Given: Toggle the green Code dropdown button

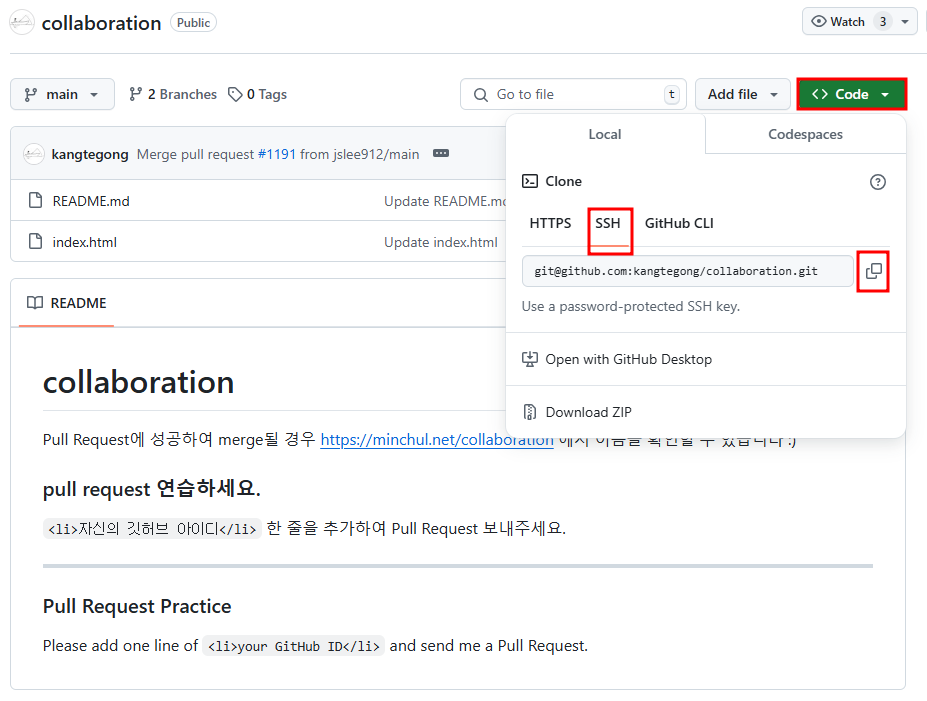Looking at the screenshot, I should [x=851, y=94].
